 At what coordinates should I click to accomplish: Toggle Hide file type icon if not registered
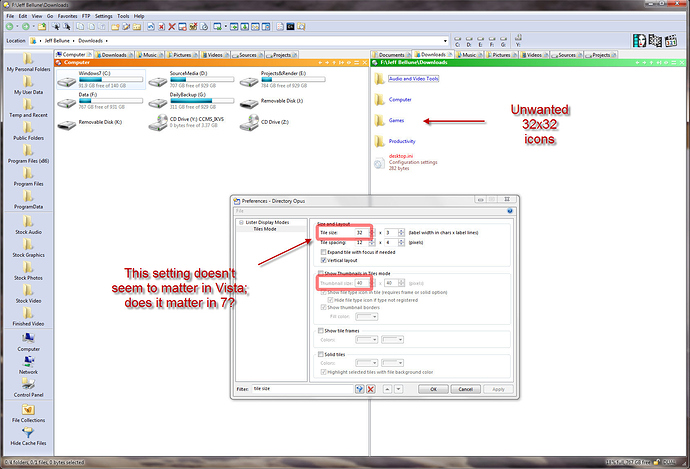click(330, 300)
